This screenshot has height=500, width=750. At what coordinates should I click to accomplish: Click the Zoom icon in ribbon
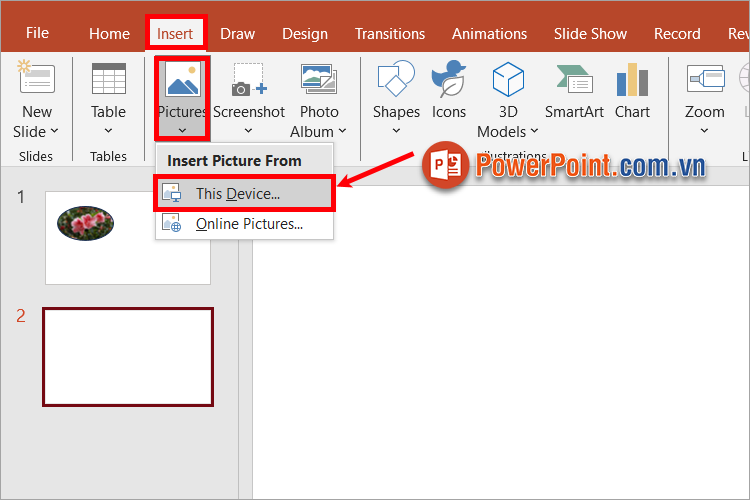pyautogui.click(x=704, y=80)
